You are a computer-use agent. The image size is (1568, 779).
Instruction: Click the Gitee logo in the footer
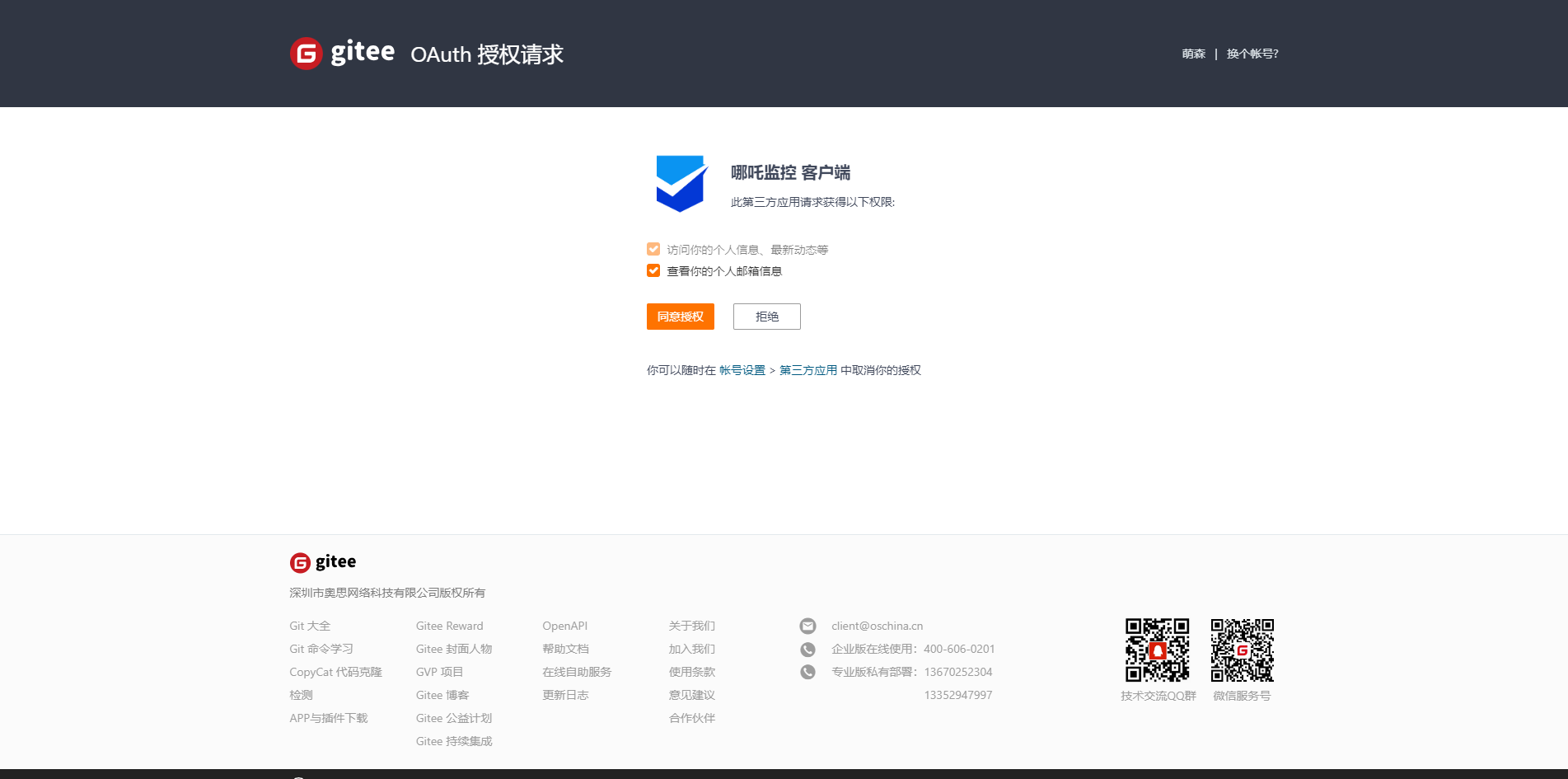[323, 562]
